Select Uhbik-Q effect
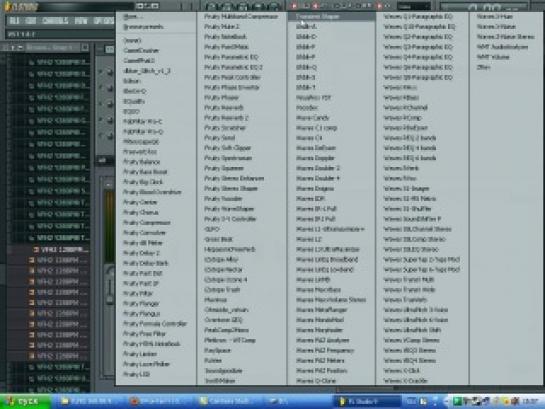This screenshot has height=409, width=545. coord(306,67)
